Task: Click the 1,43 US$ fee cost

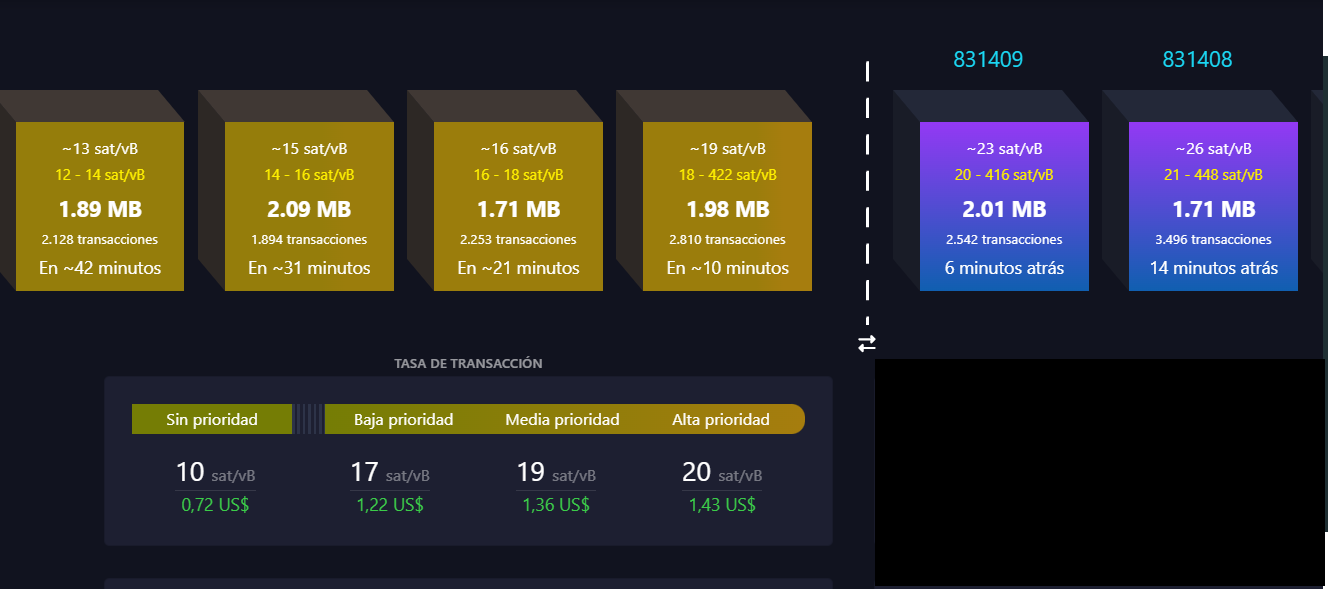Action: pyautogui.click(x=722, y=505)
